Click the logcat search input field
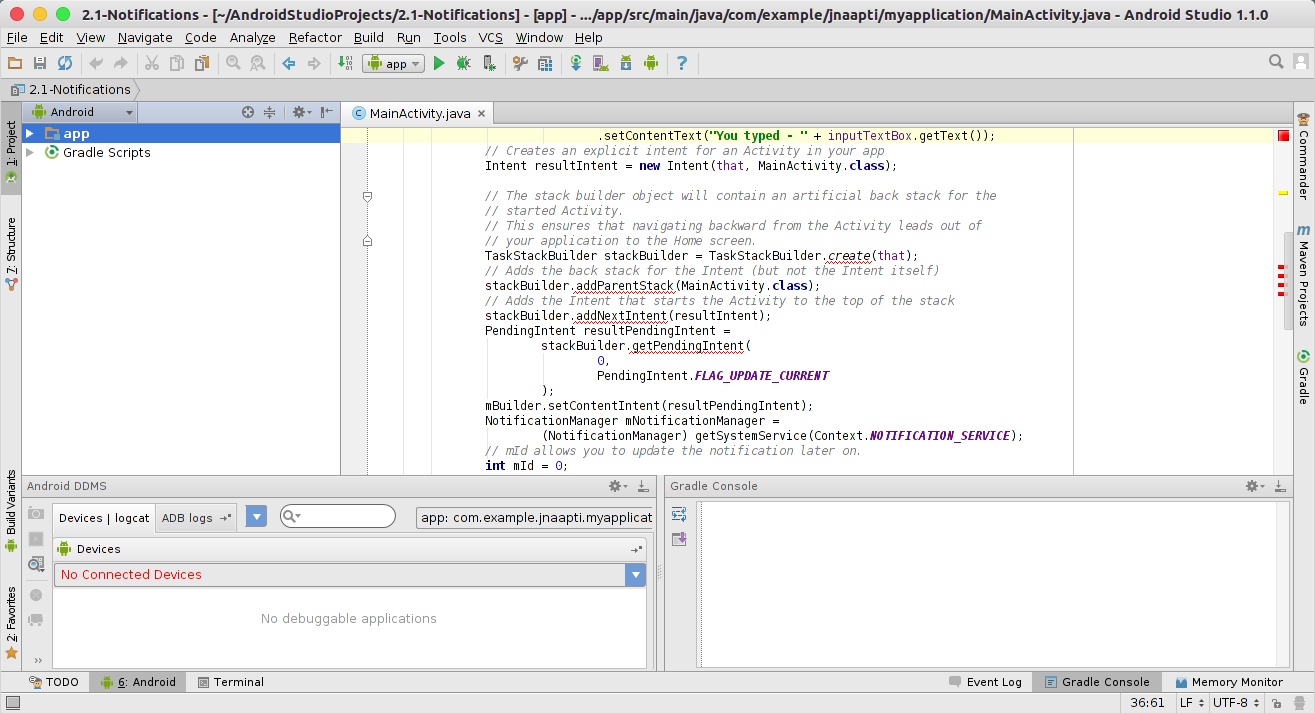This screenshot has width=1315, height=714. 338,516
